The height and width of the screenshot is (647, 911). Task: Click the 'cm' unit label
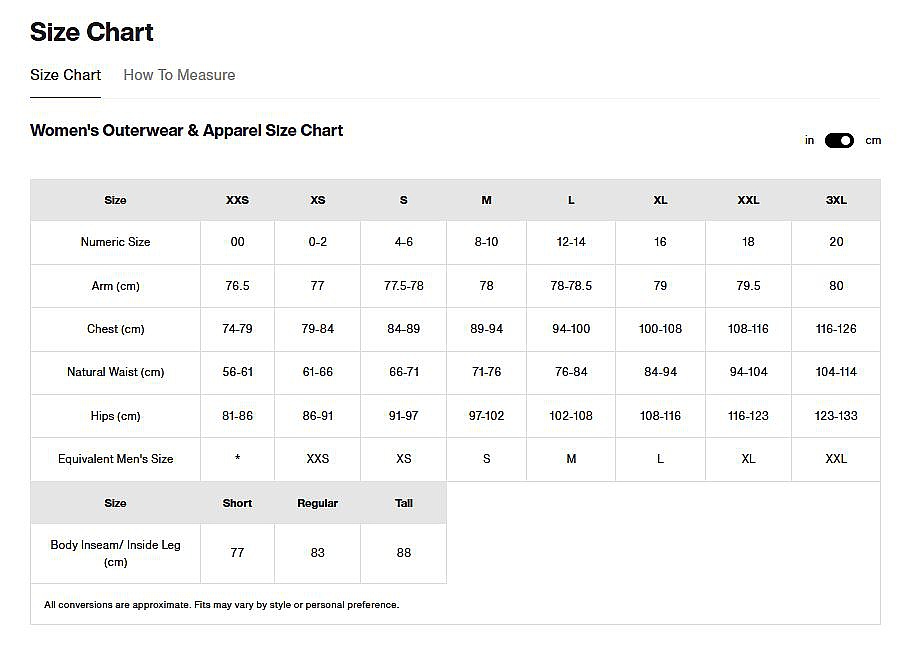873,140
